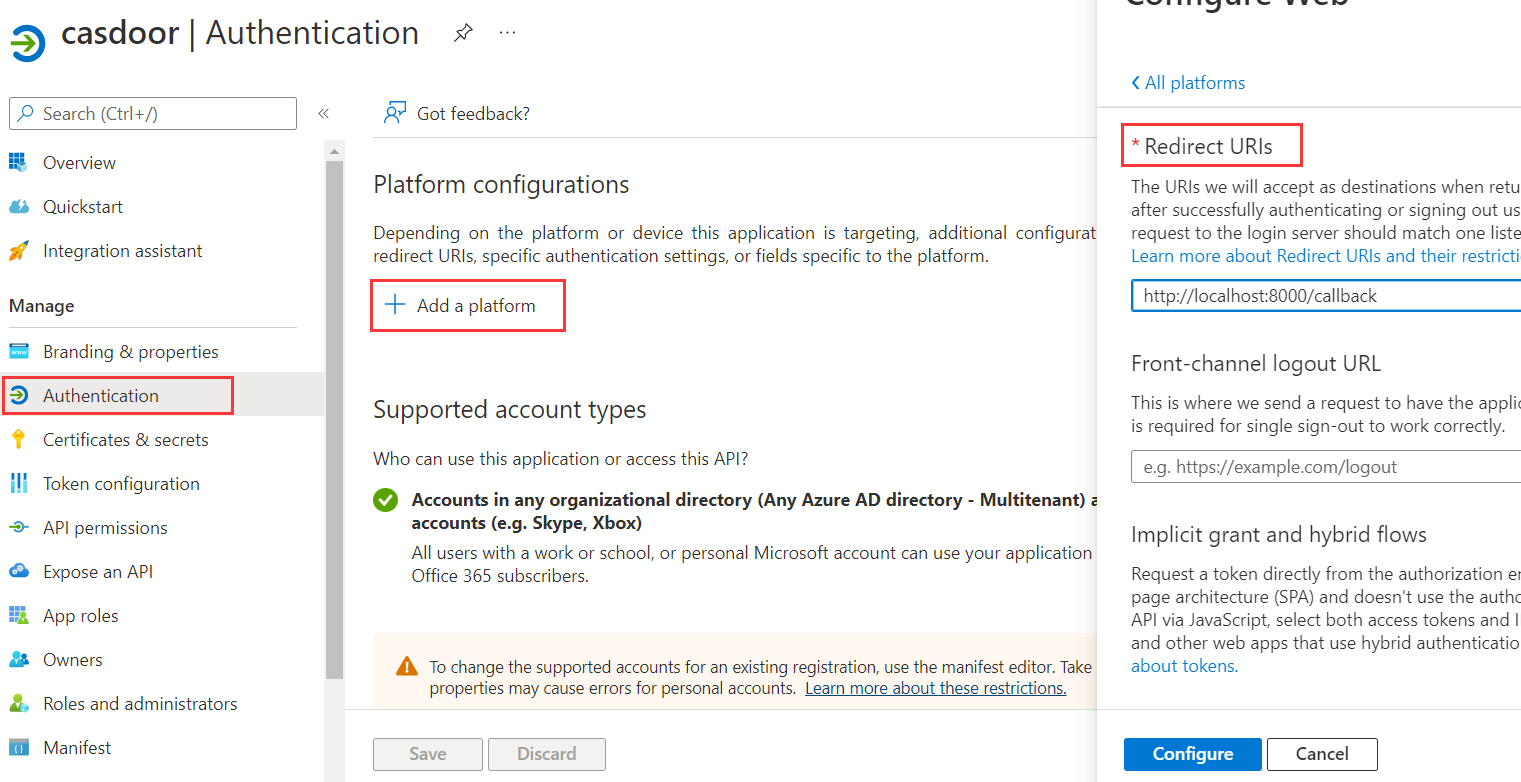Viewport: 1521px width, 782px height.
Task: Open Branding & properties page
Action: 130,352
